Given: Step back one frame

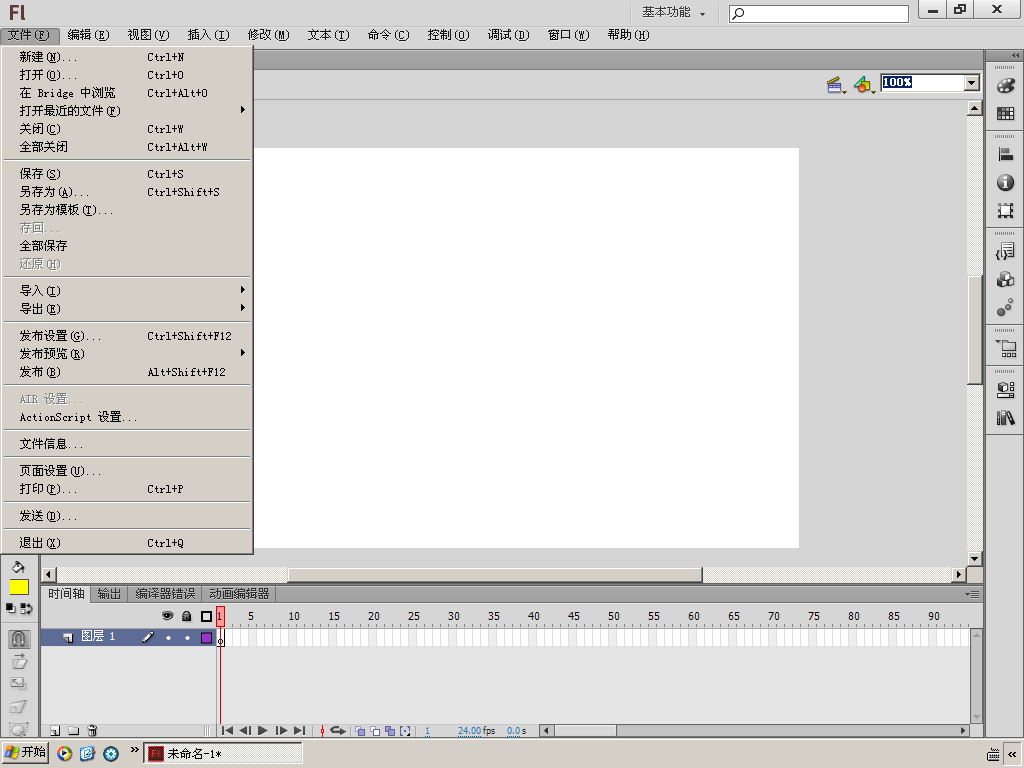Looking at the screenshot, I should (x=245, y=731).
